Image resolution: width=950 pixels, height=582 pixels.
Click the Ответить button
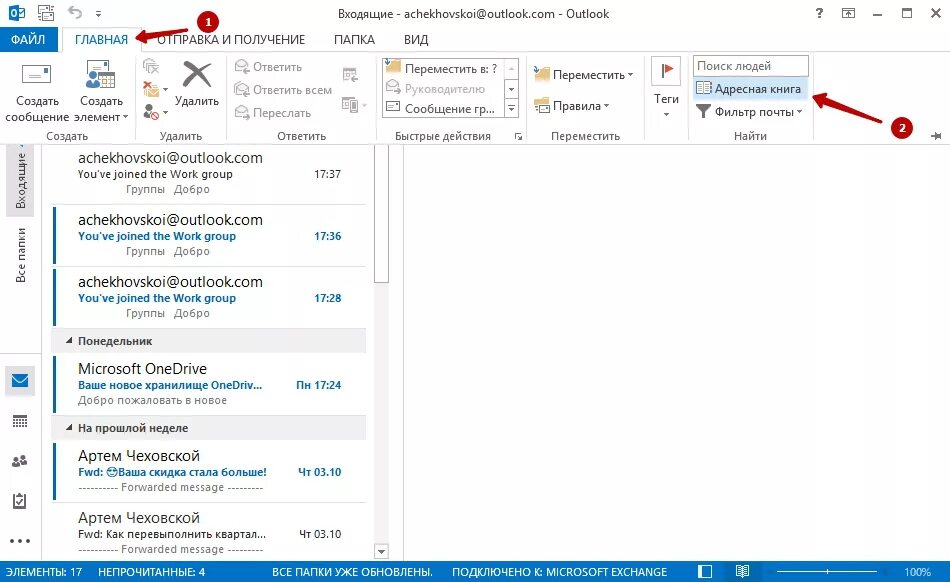click(x=268, y=67)
